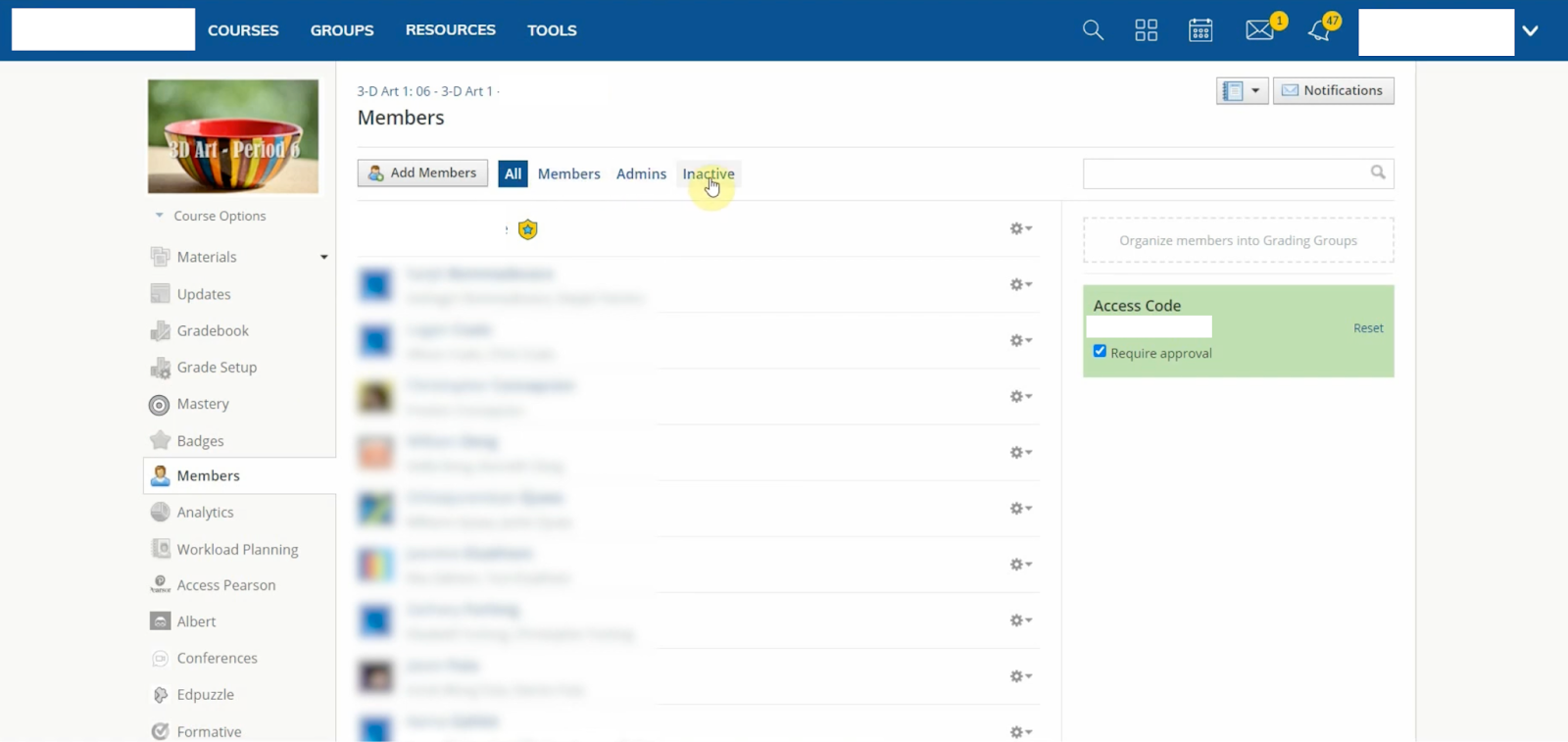Image resolution: width=1568 pixels, height=742 pixels.
Task: Open Grade Setup in the sidebar
Action: [217, 368]
